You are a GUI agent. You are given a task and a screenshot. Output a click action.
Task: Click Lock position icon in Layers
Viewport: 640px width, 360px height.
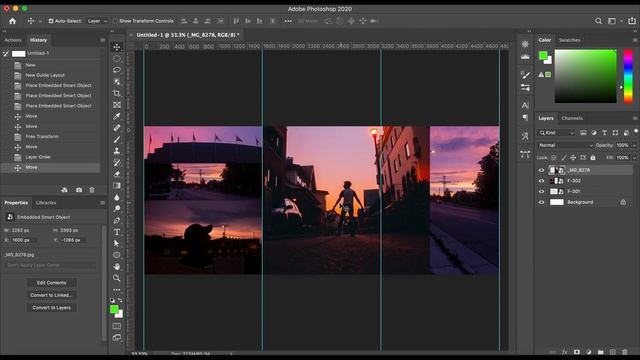tap(573, 158)
